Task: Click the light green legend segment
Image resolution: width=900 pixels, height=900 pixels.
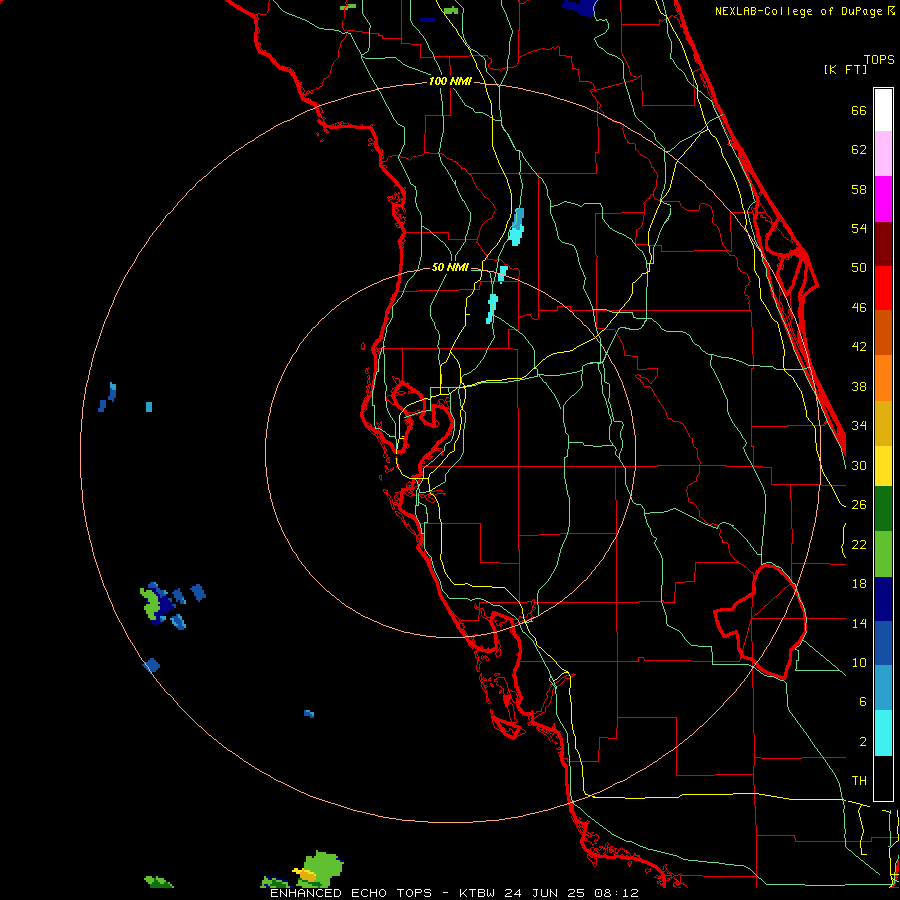Action: 883,554
